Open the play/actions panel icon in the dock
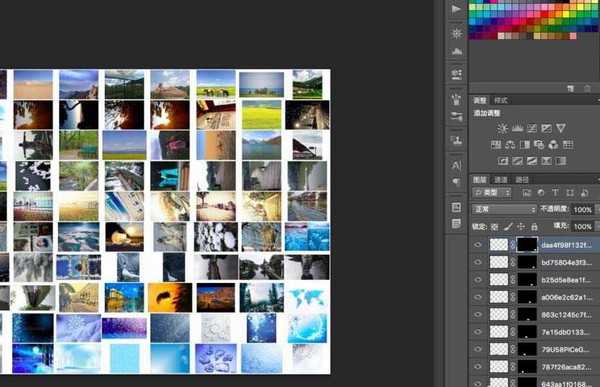 (456, 9)
